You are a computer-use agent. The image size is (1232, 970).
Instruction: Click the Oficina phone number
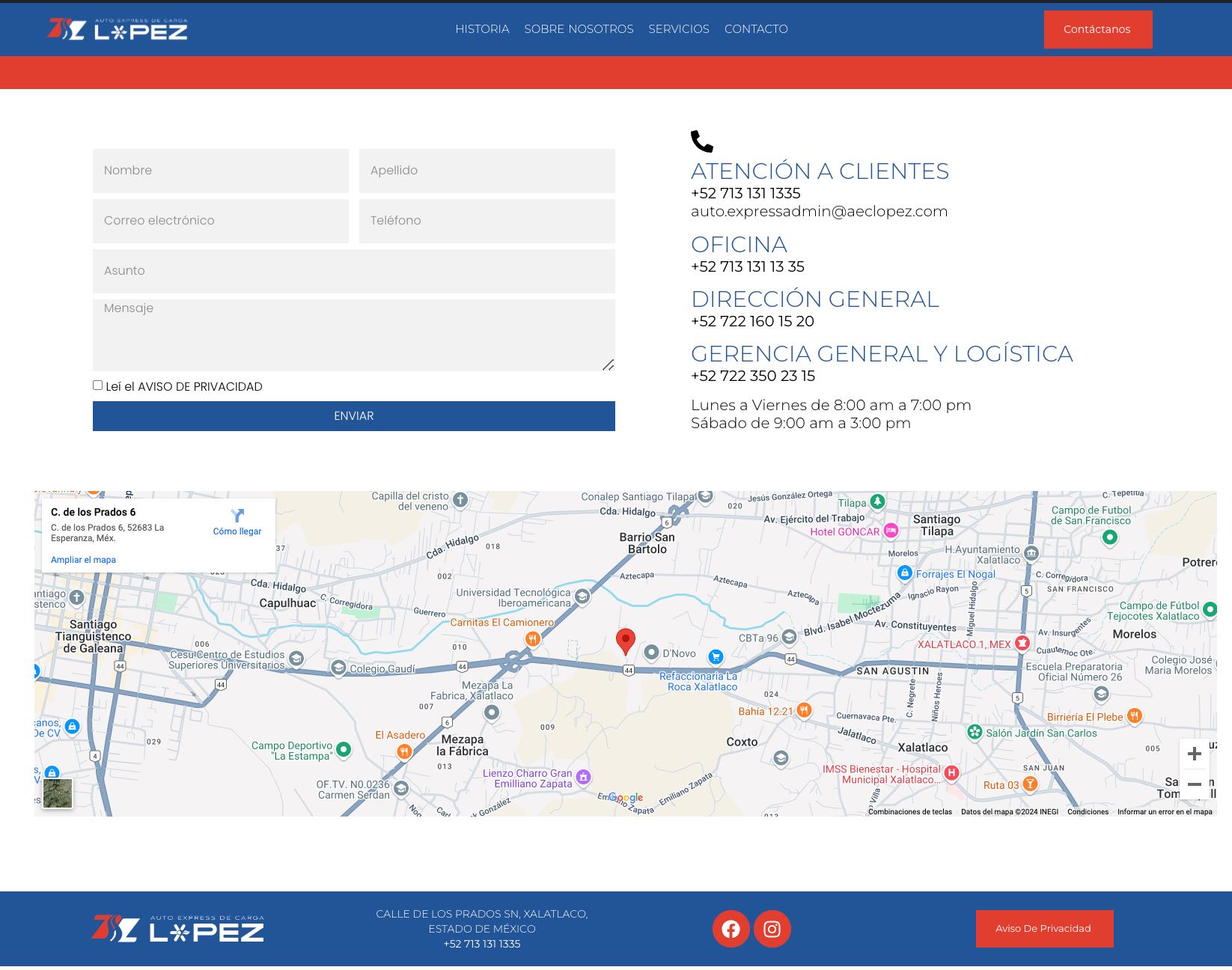(748, 266)
